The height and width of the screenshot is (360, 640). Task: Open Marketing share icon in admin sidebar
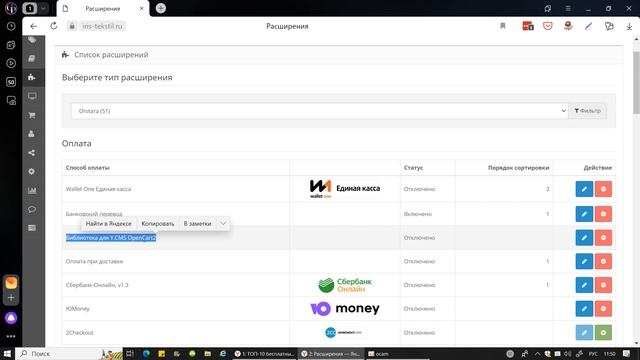32,153
